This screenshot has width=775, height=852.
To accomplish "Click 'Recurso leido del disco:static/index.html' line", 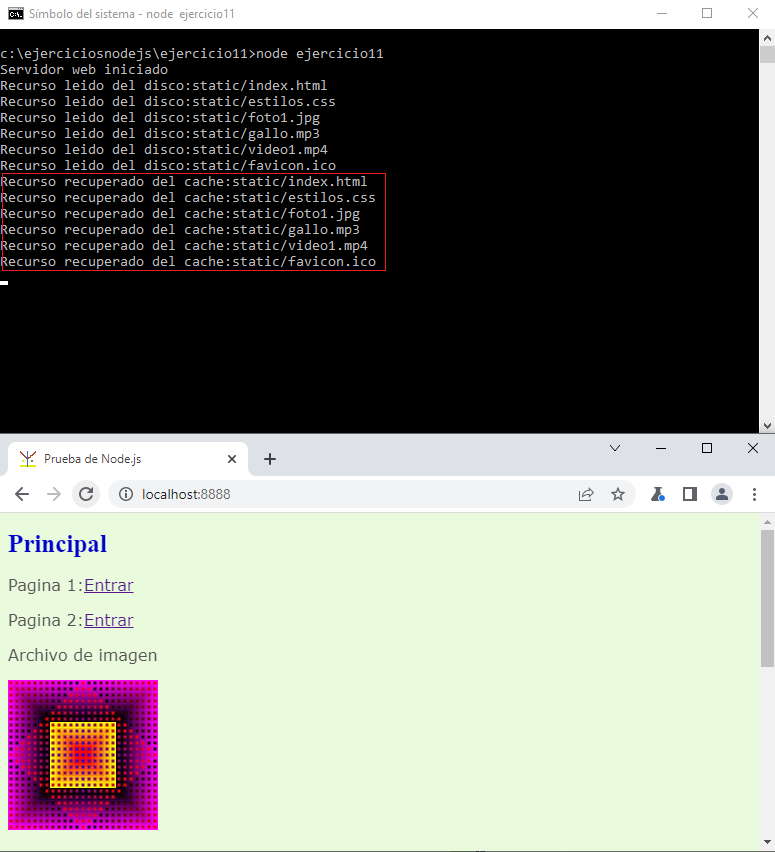I will click(164, 85).
